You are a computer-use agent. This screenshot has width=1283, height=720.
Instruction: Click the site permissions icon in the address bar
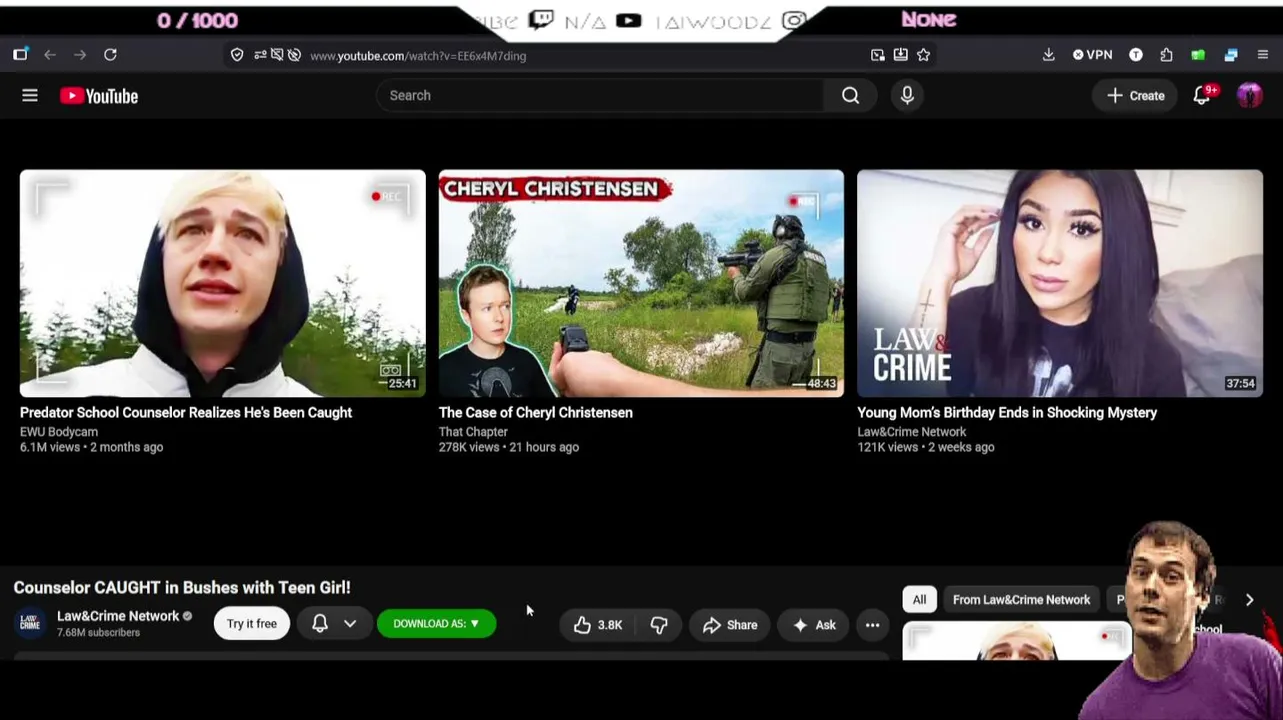point(260,55)
